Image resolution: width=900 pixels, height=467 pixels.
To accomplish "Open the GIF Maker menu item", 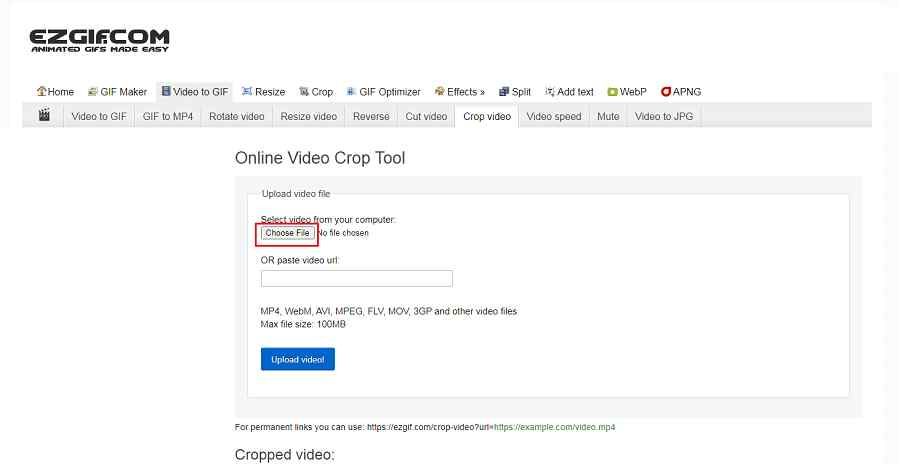I will 118,92.
